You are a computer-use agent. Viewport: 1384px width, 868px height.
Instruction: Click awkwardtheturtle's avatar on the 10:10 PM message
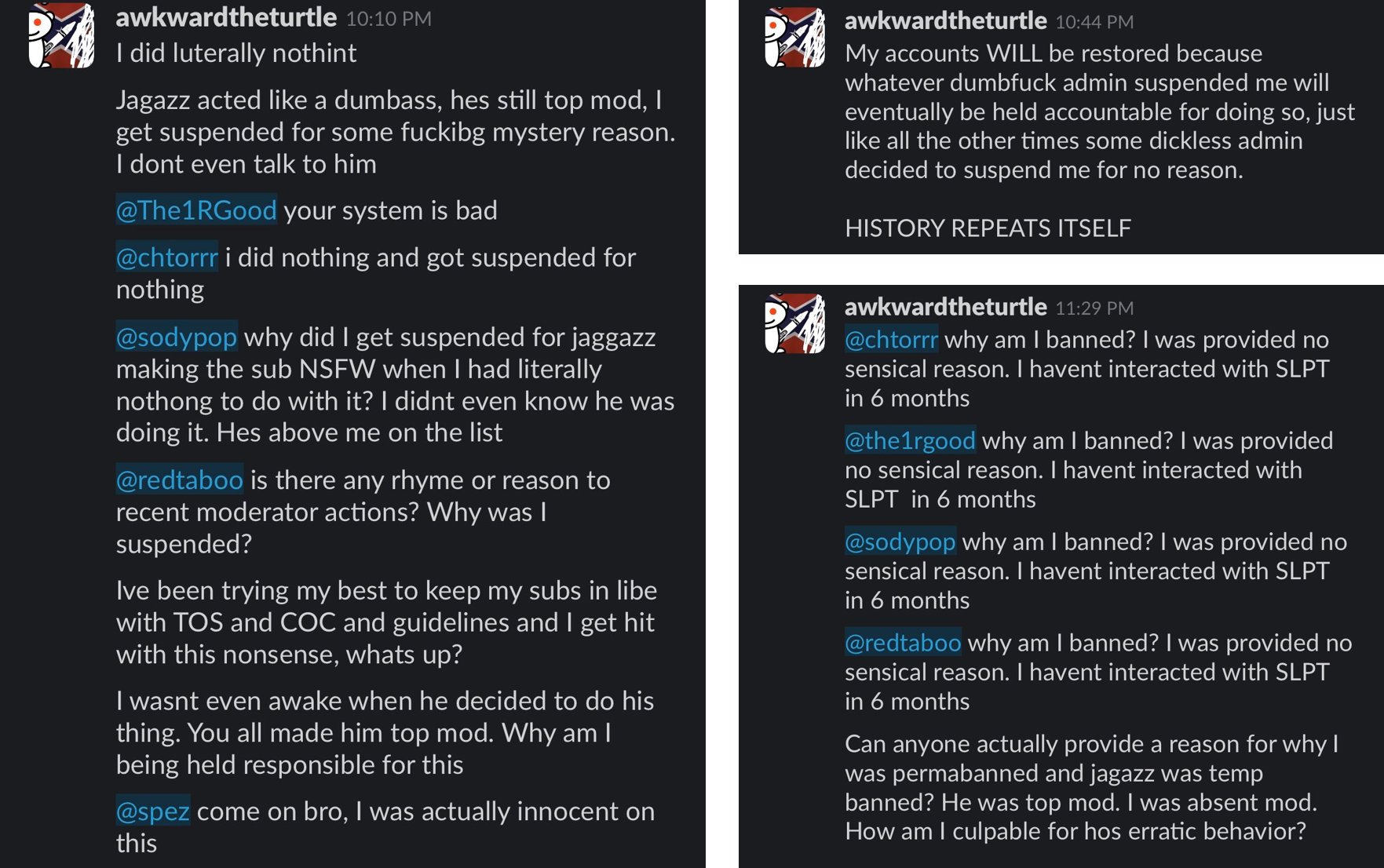point(61,35)
